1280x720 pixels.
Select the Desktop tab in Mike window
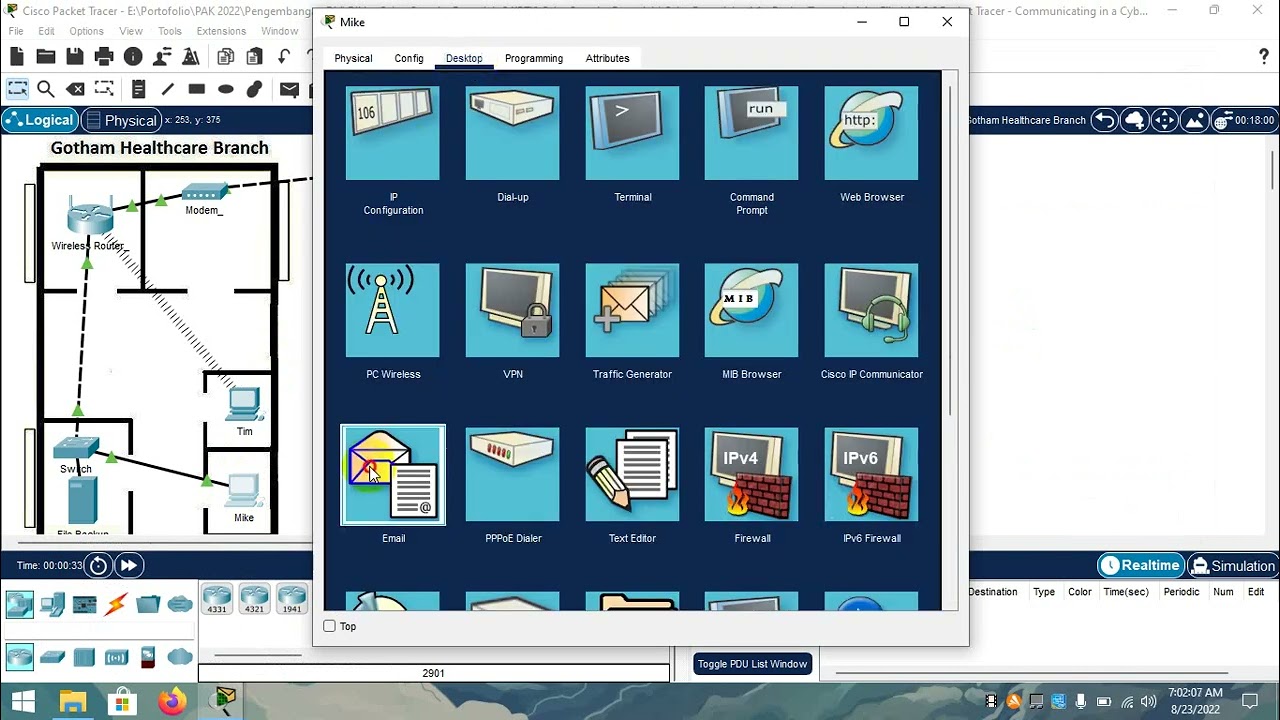pos(464,58)
